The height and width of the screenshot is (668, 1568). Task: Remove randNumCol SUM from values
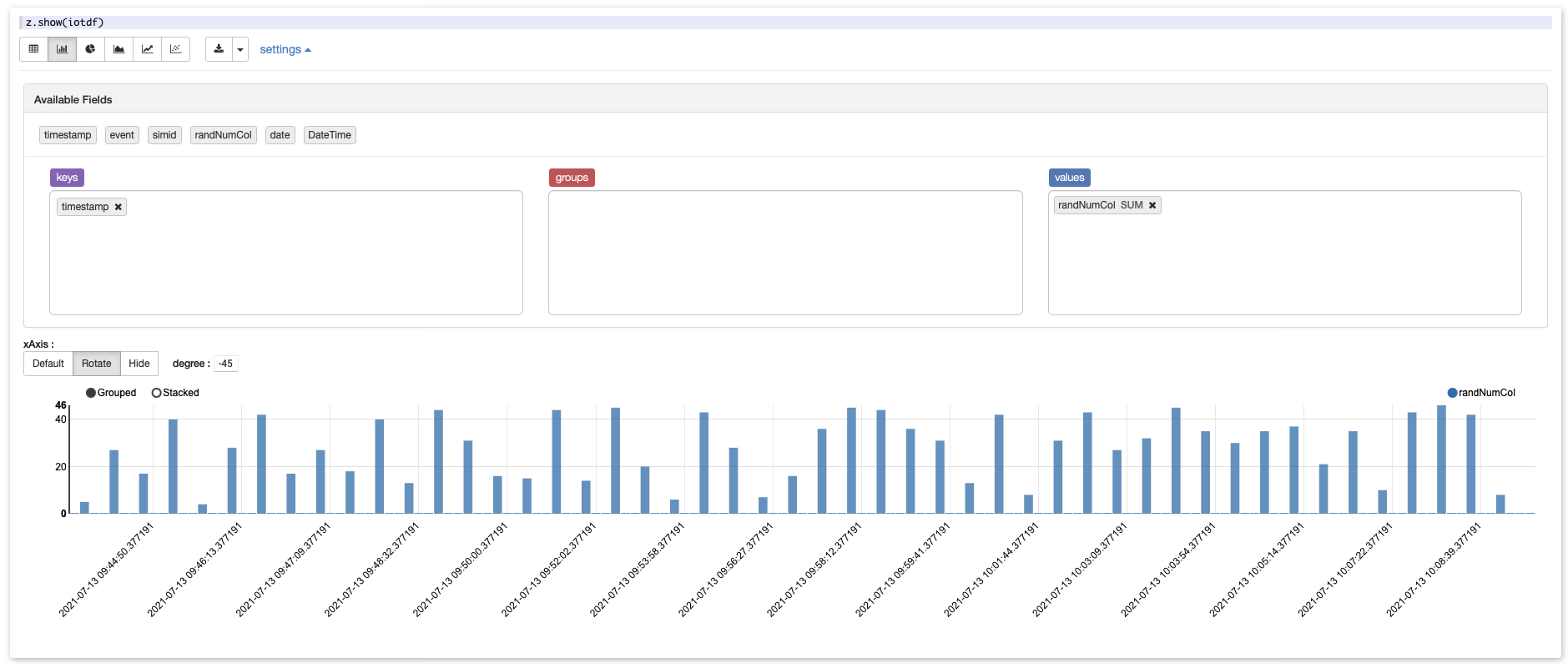coord(1152,205)
